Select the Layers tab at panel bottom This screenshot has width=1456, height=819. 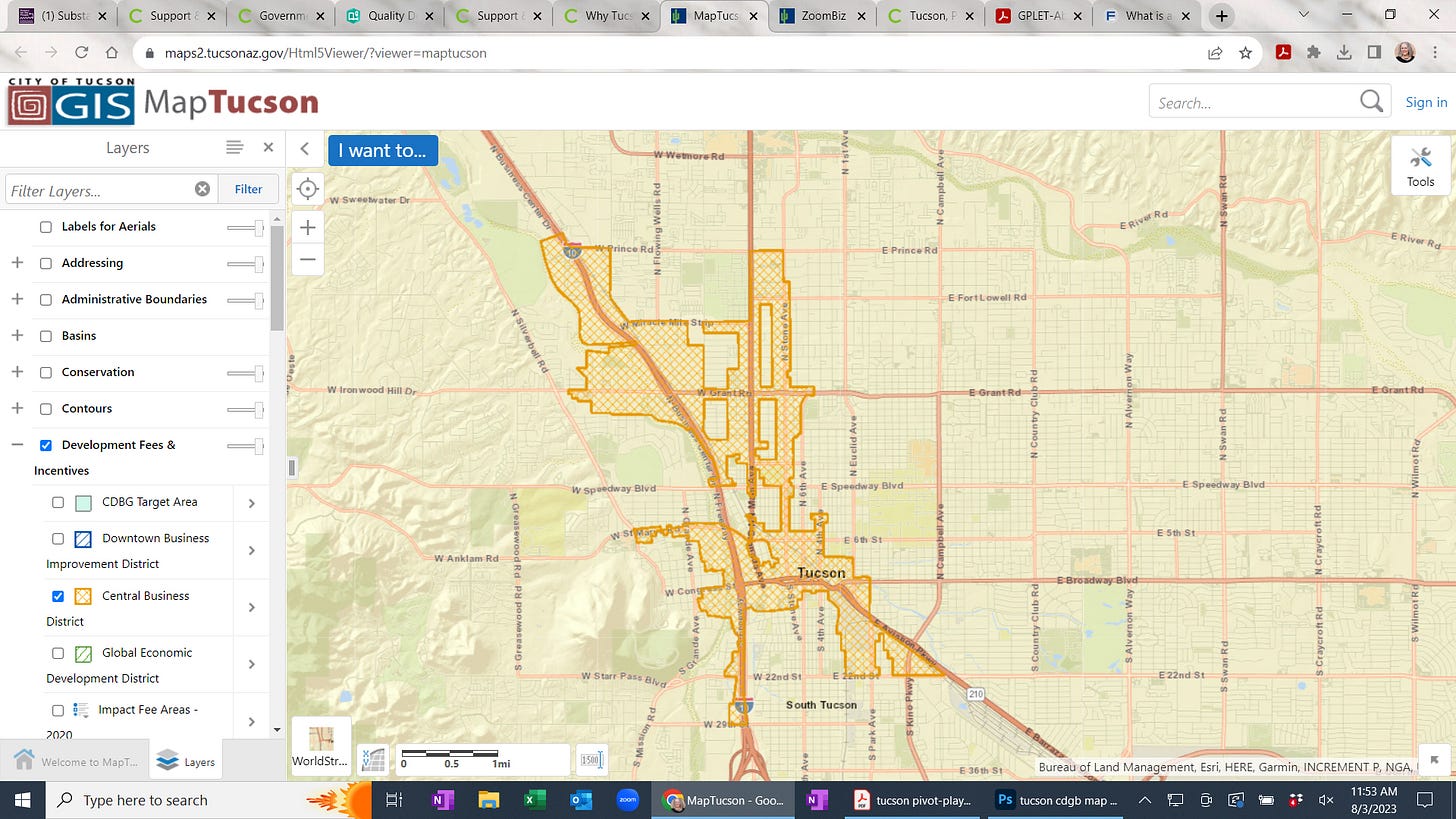[x=188, y=761]
